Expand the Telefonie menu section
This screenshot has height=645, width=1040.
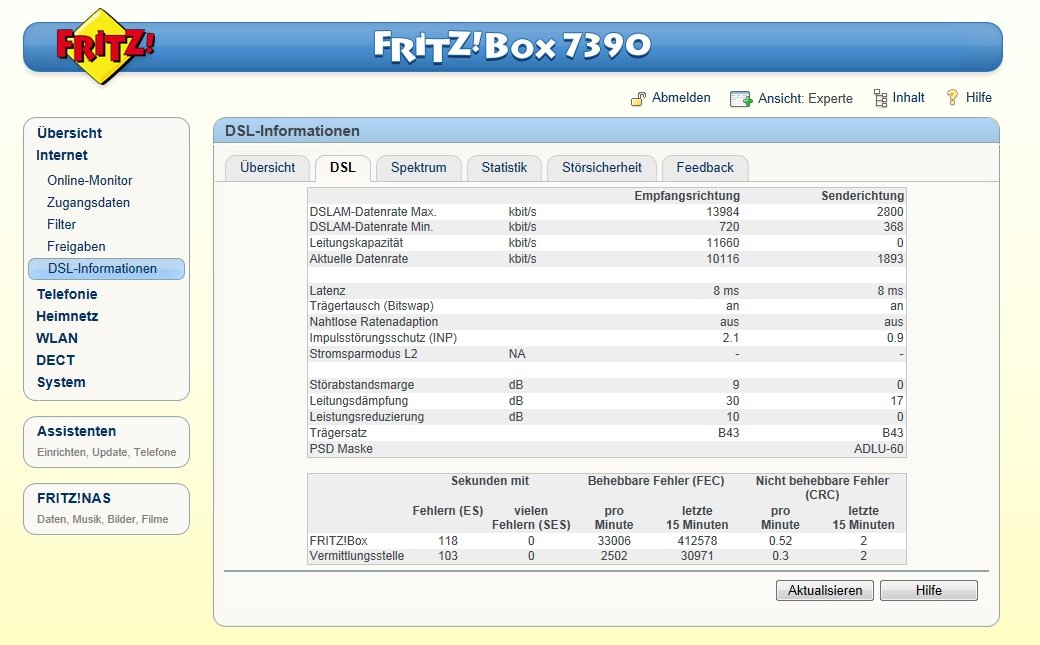pyautogui.click(x=67, y=294)
